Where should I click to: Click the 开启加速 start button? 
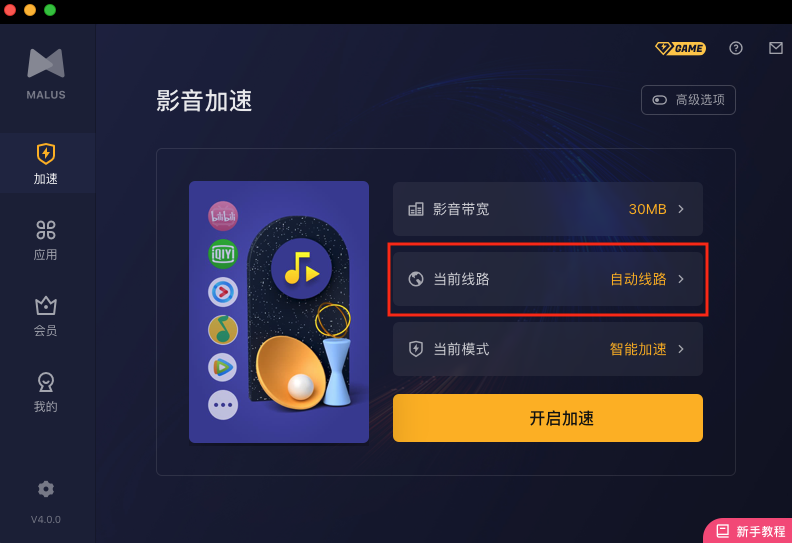pos(548,418)
